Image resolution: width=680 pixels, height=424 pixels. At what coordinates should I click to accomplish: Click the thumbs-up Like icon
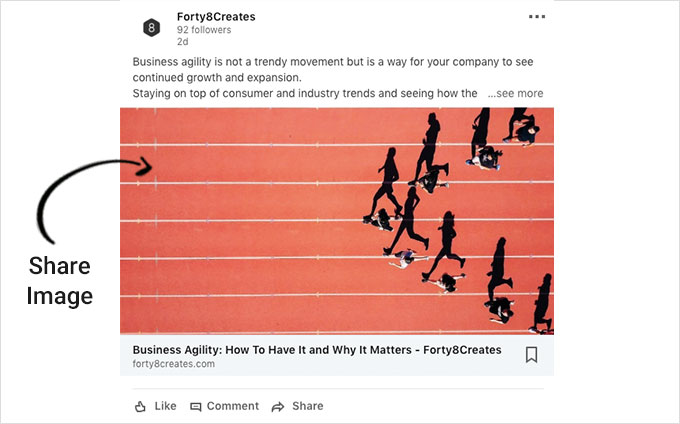tap(140, 407)
